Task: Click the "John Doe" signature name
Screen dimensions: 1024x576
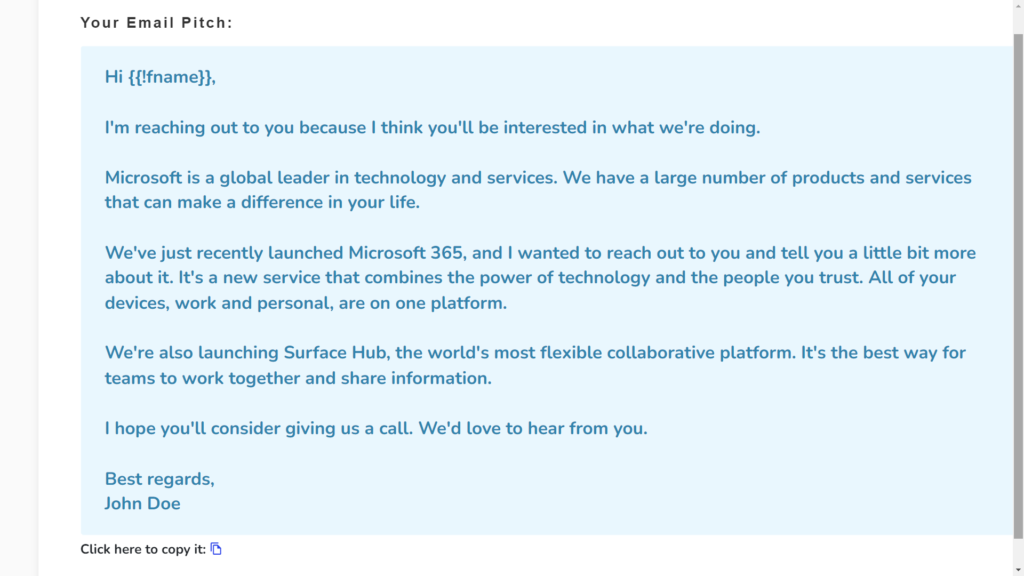Action: point(142,504)
